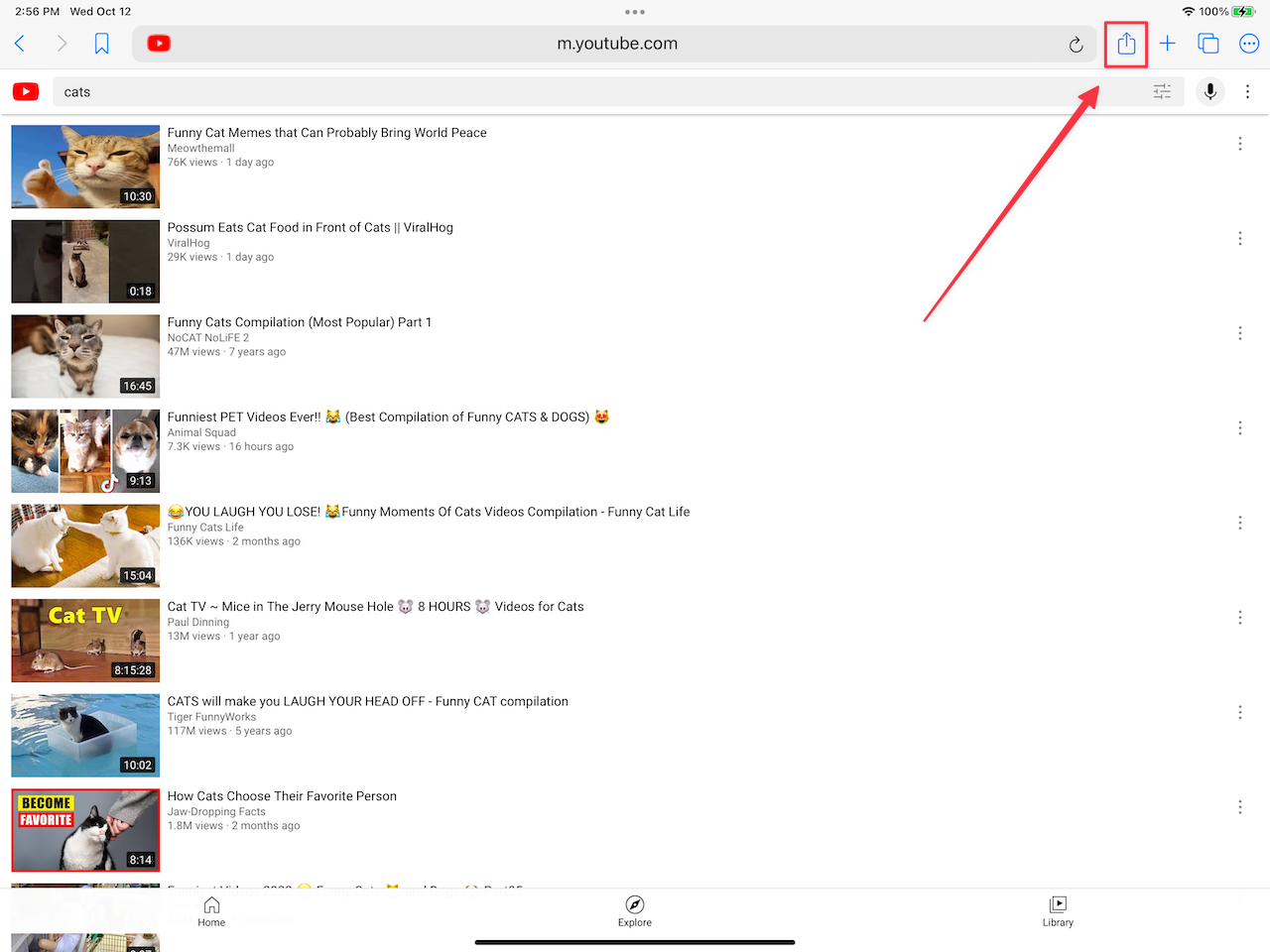Reload the m.youtube.com page
Screen dimensions: 1270x952
1076,45
